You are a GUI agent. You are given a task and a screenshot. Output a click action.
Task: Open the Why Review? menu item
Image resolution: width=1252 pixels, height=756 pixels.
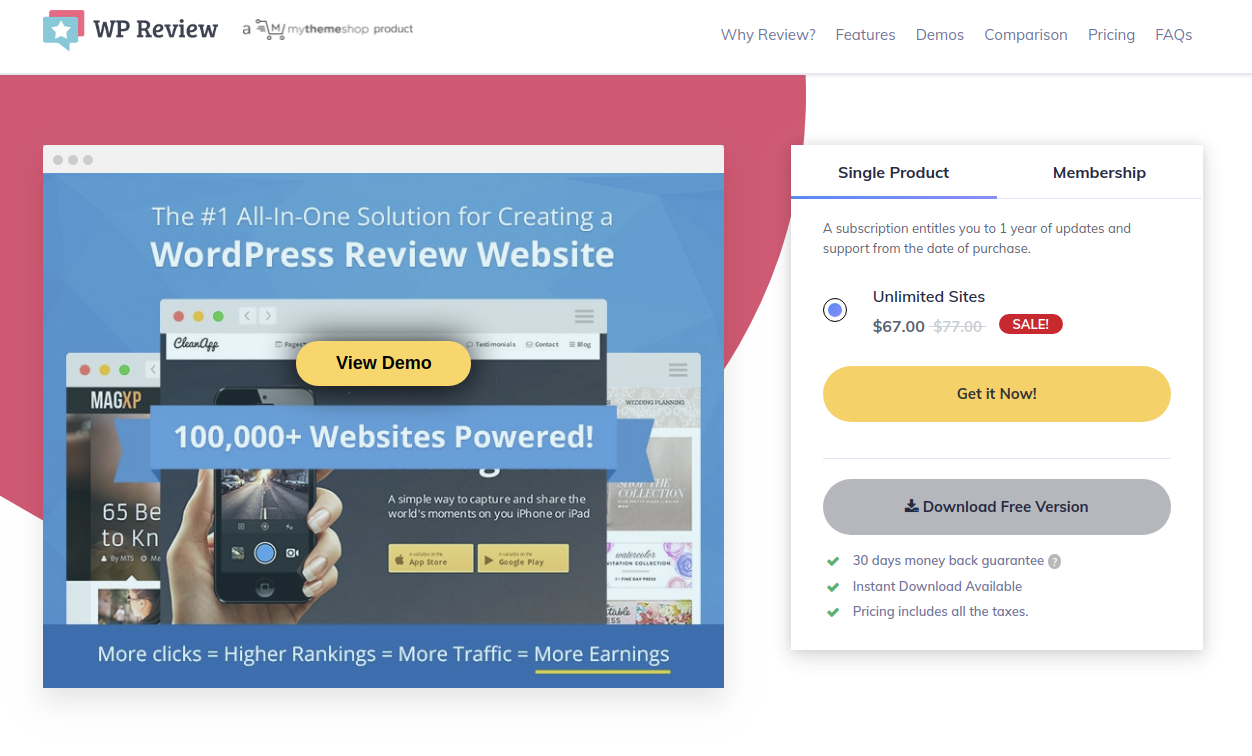[x=768, y=35]
